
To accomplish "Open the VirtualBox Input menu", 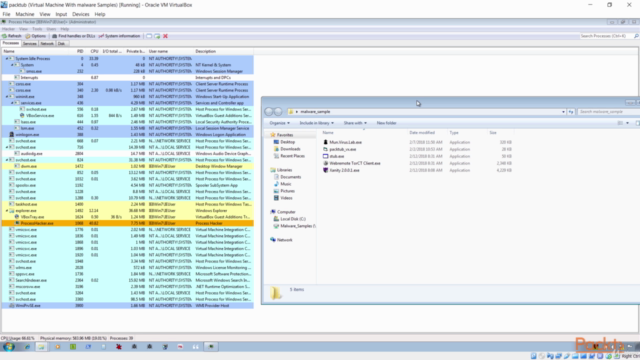I will (61, 14).
